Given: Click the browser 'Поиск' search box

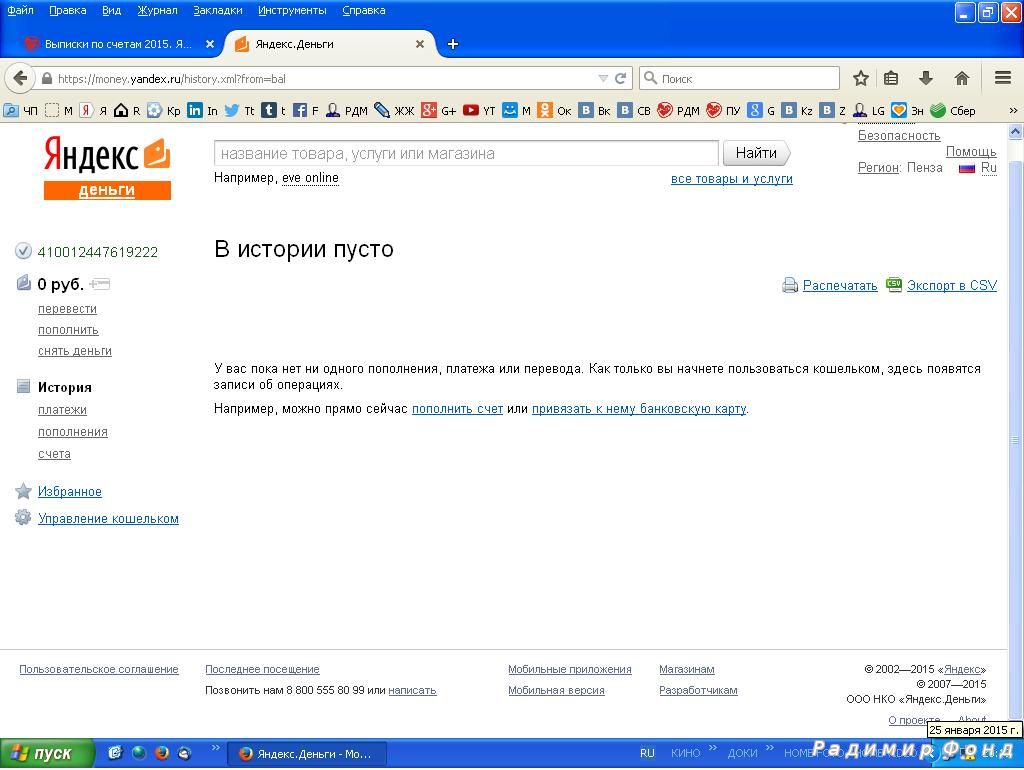Looking at the screenshot, I should pos(739,78).
